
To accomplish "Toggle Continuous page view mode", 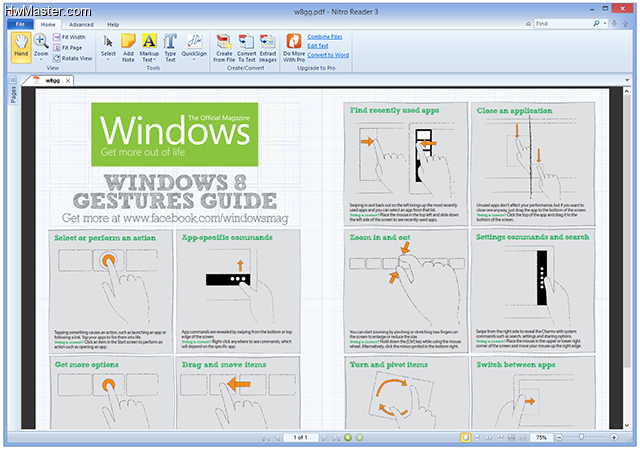I will [x=477, y=438].
